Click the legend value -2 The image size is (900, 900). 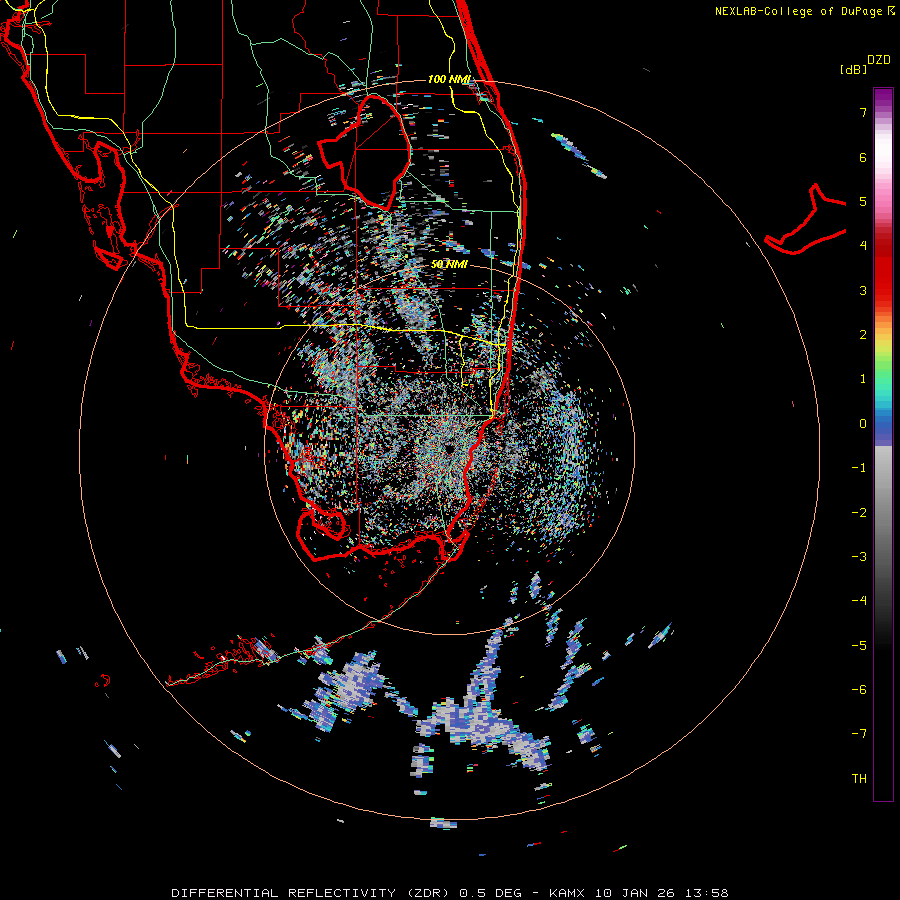[x=859, y=512]
